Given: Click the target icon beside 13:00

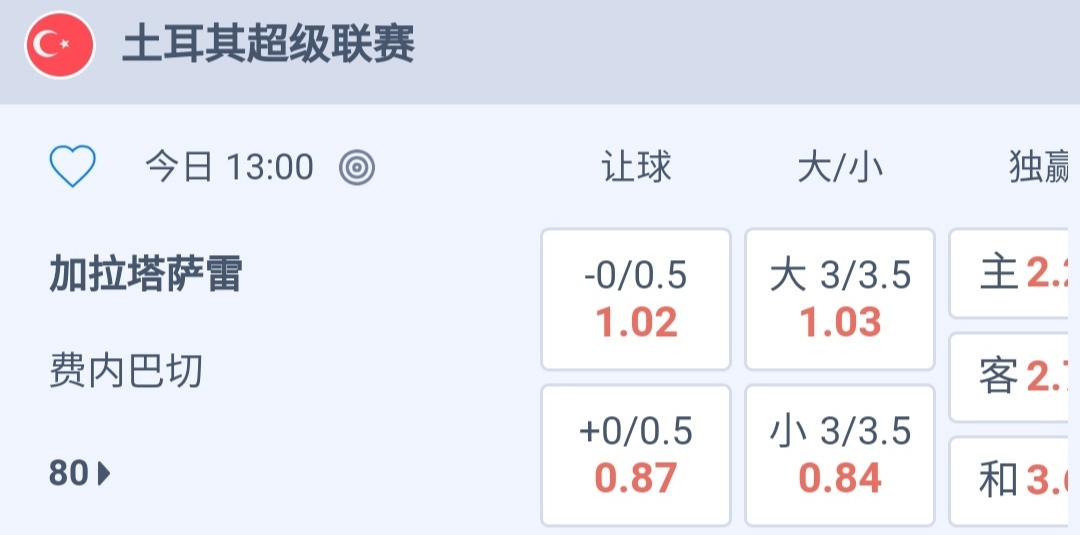Looking at the screenshot, I should 357,168.
